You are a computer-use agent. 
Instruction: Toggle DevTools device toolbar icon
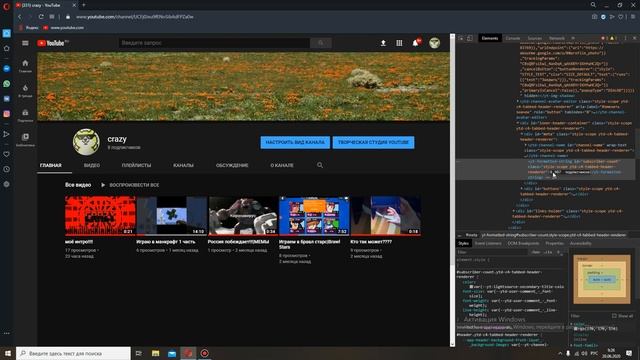pyautogui.click(x=470, y=38)
